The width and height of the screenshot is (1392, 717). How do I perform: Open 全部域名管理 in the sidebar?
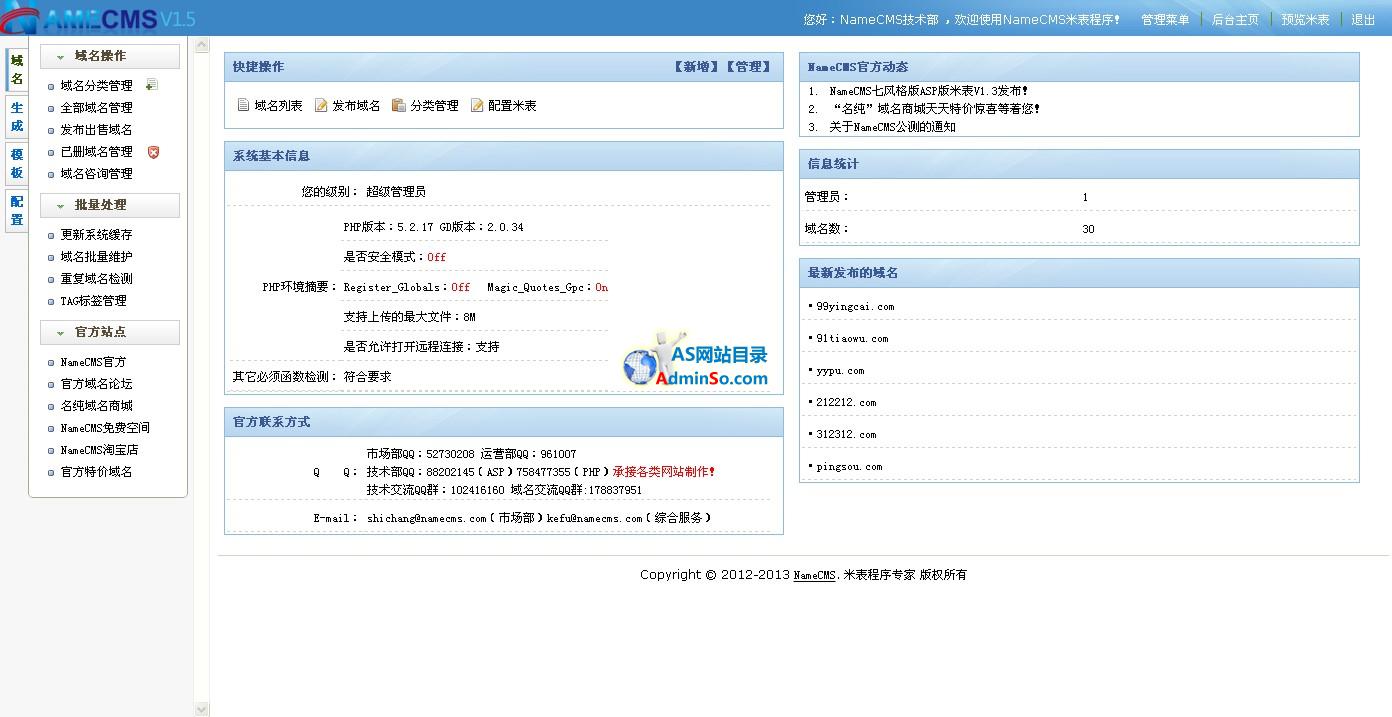96,108
